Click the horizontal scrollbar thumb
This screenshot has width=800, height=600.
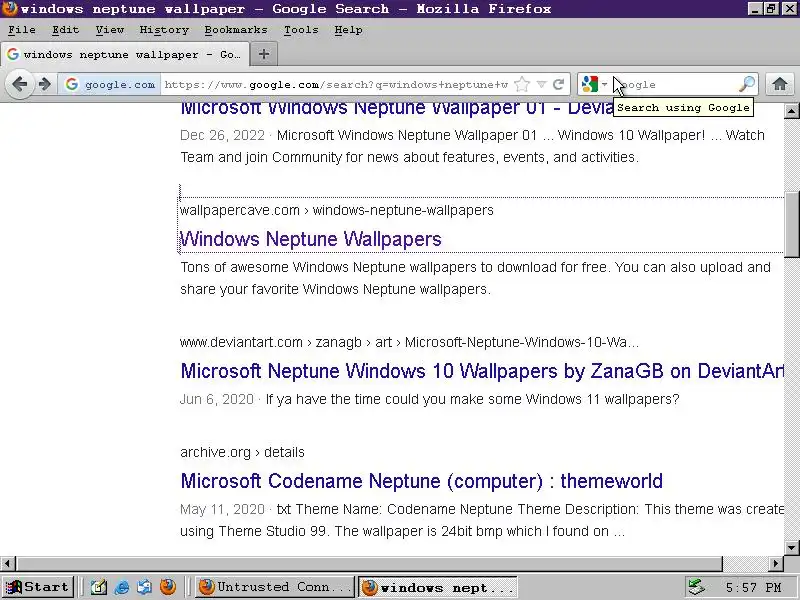click(369, 563)
